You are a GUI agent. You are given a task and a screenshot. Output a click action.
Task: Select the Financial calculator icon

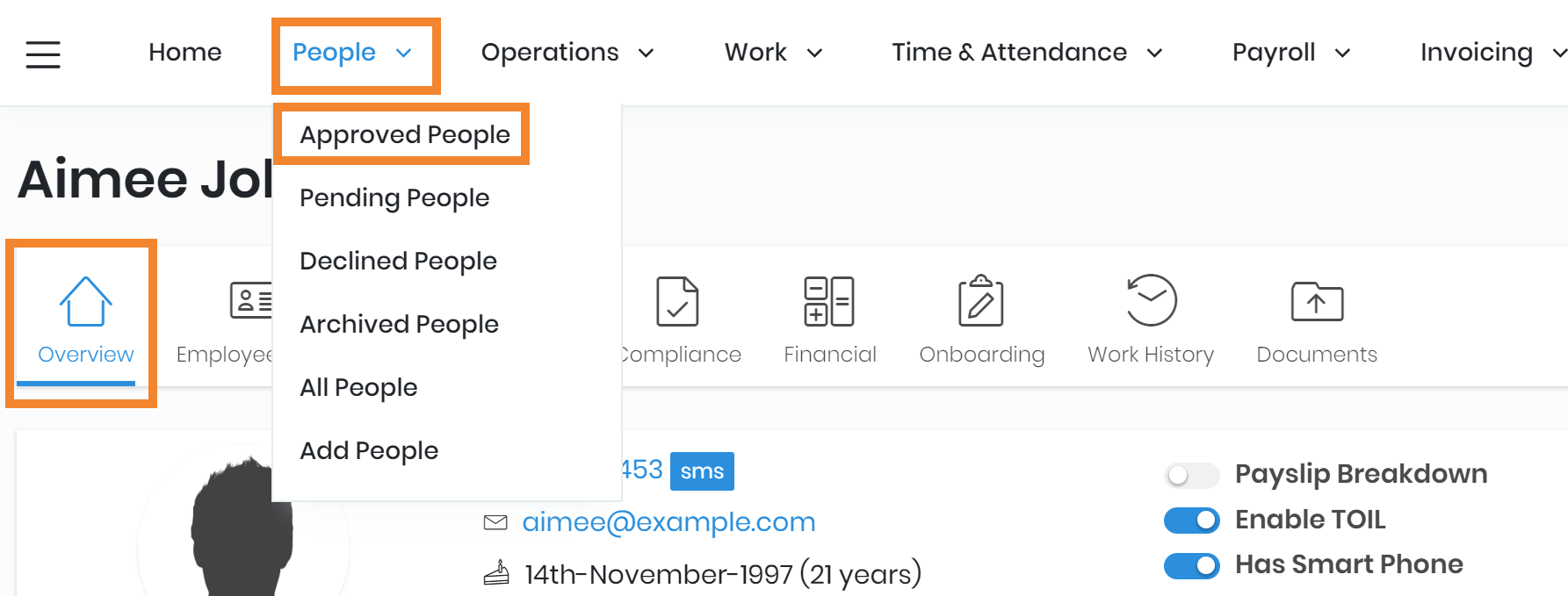(829, 302)
